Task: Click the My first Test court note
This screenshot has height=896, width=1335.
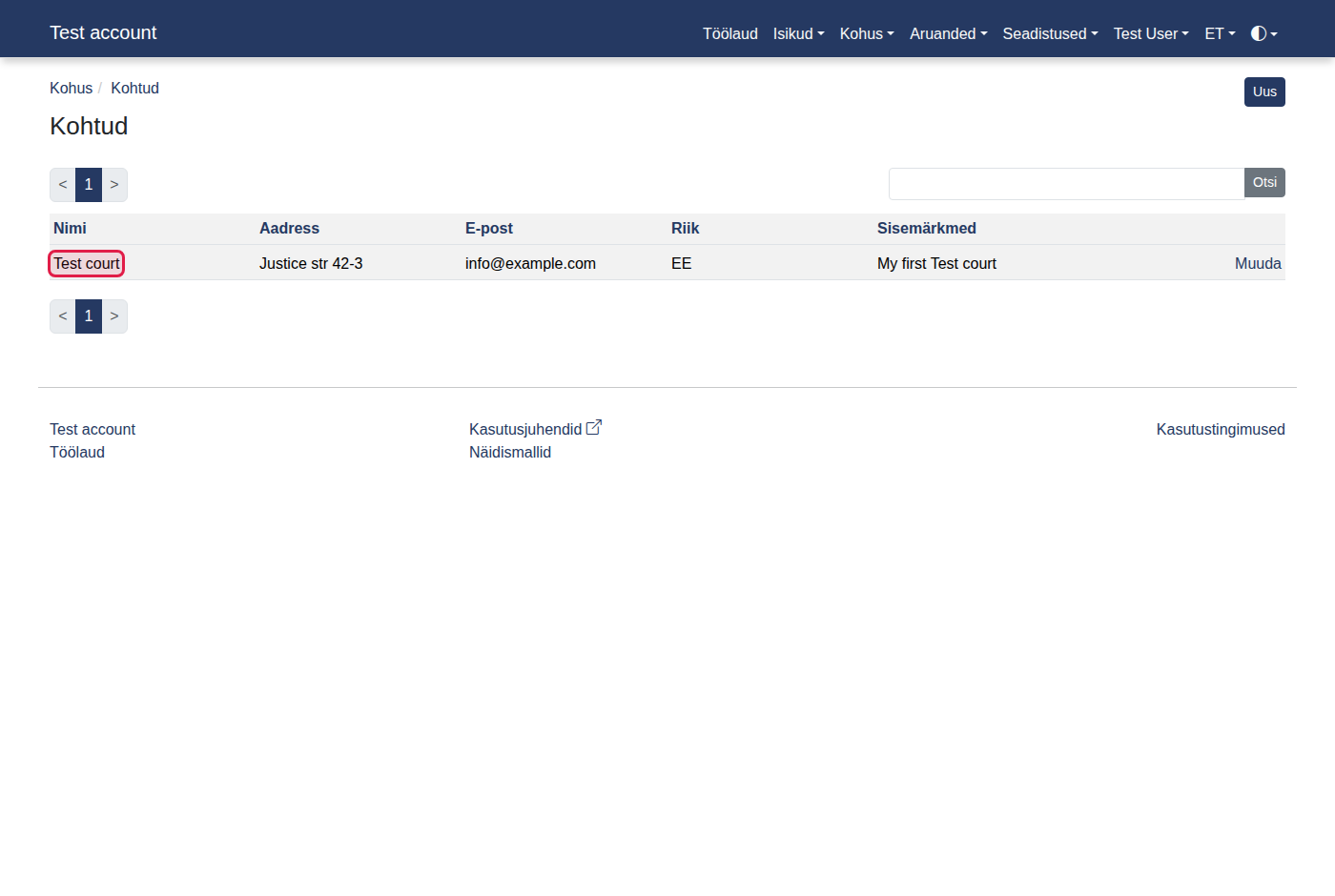Action: (936, 263)
